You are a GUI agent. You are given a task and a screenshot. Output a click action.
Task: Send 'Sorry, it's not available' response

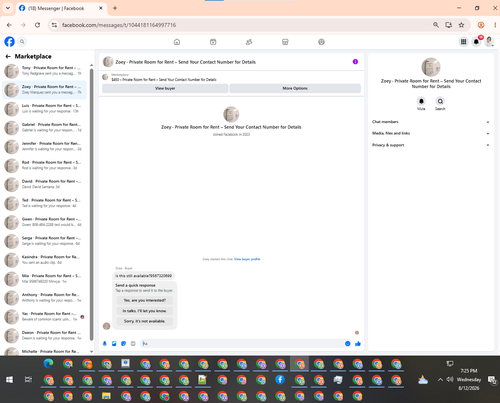pos(145,321)
